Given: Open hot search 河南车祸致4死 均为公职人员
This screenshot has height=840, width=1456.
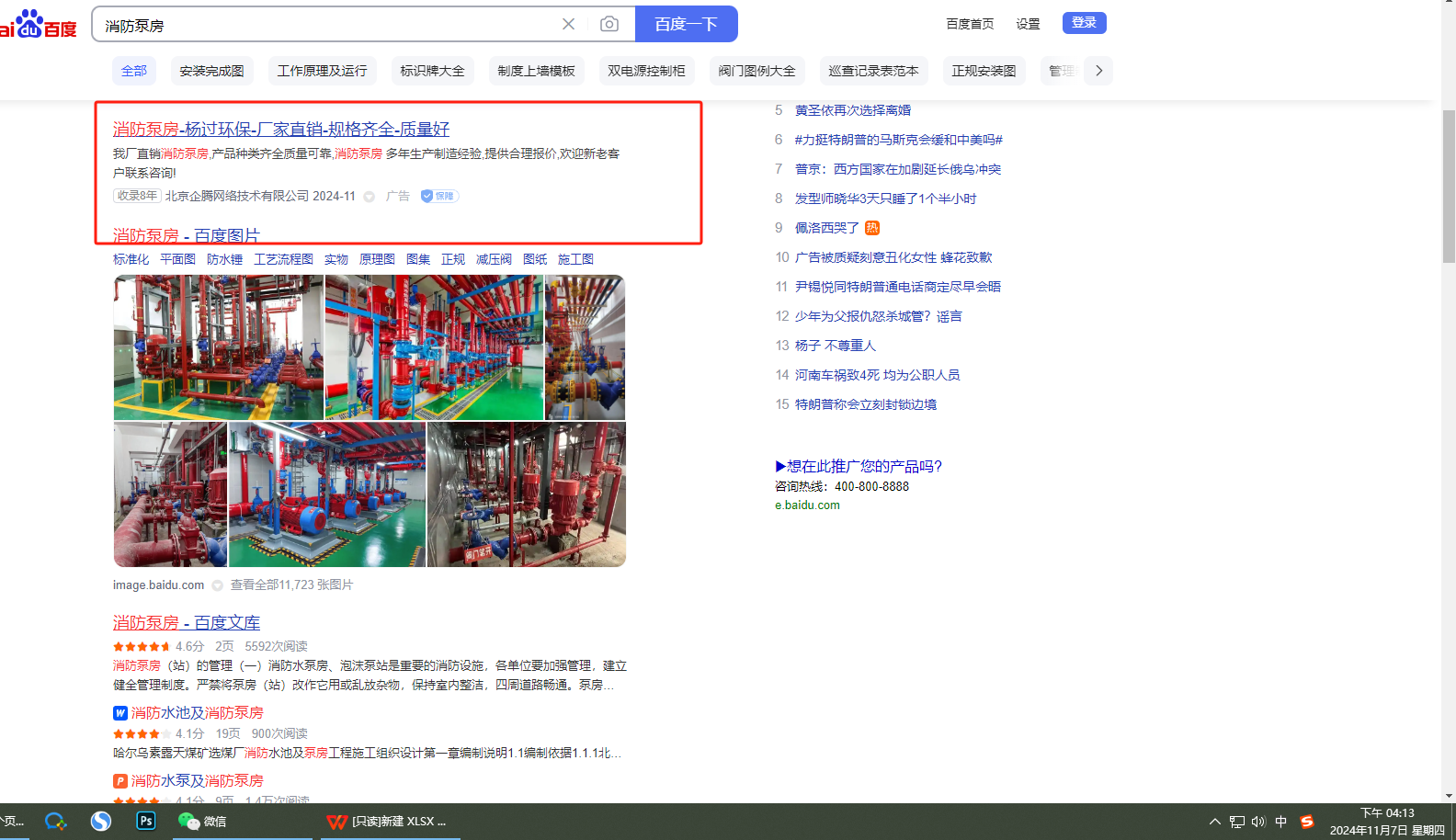Looking at the screenshot, I should [878, 375].
